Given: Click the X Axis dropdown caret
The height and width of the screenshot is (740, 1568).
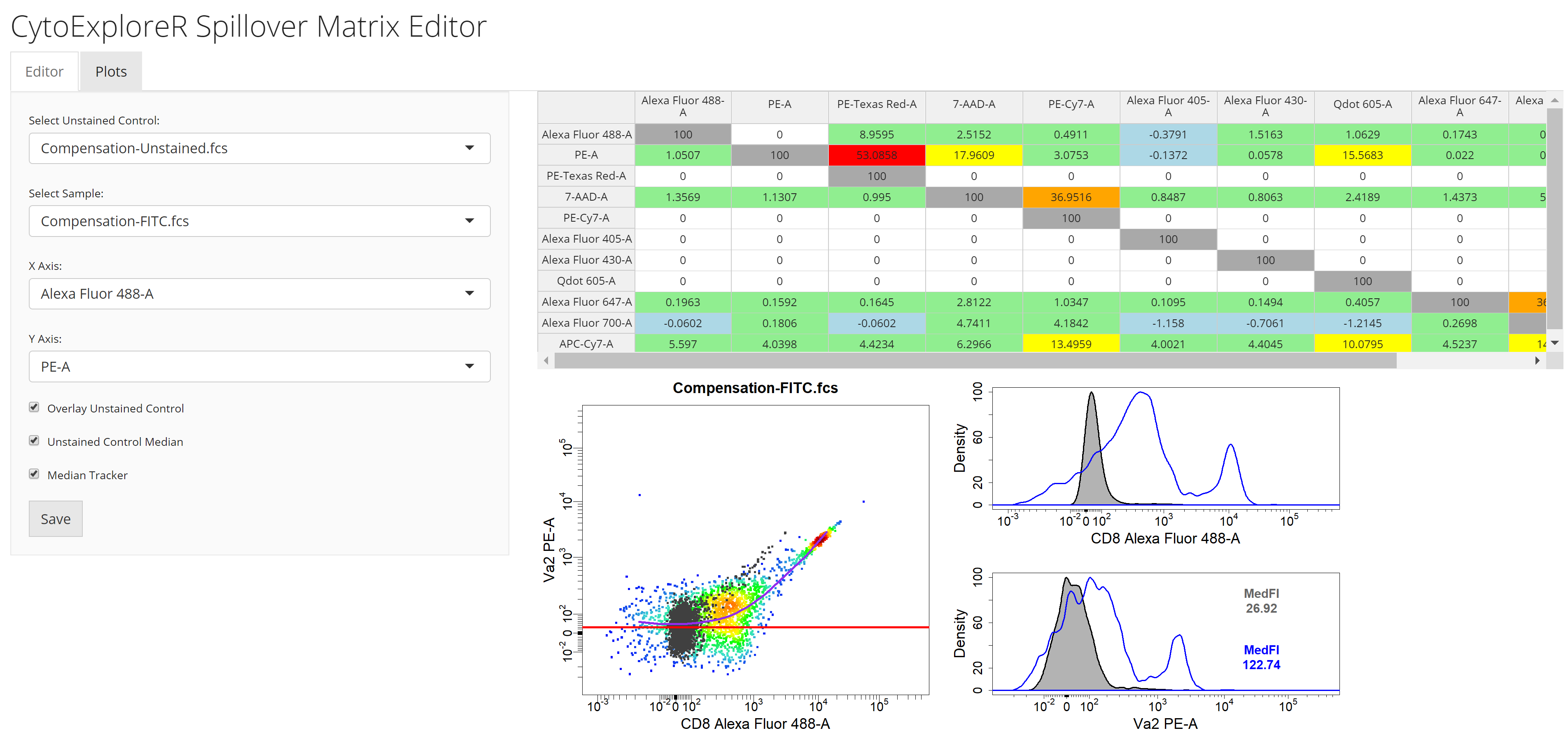Looking at the screenshot, I should coord(469,293).
